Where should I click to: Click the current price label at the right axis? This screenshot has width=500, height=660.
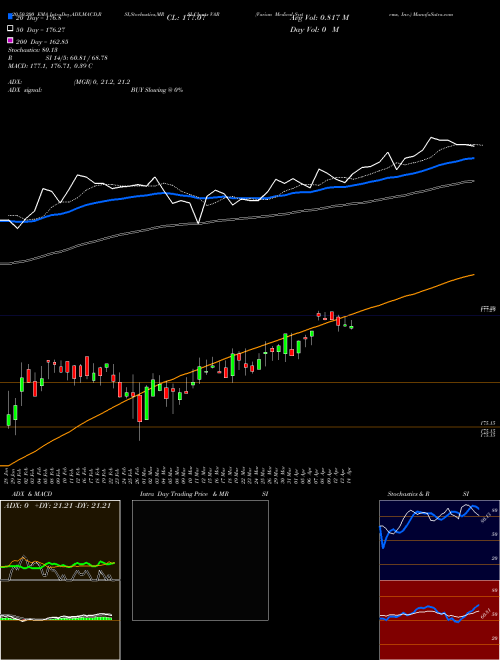488,309
